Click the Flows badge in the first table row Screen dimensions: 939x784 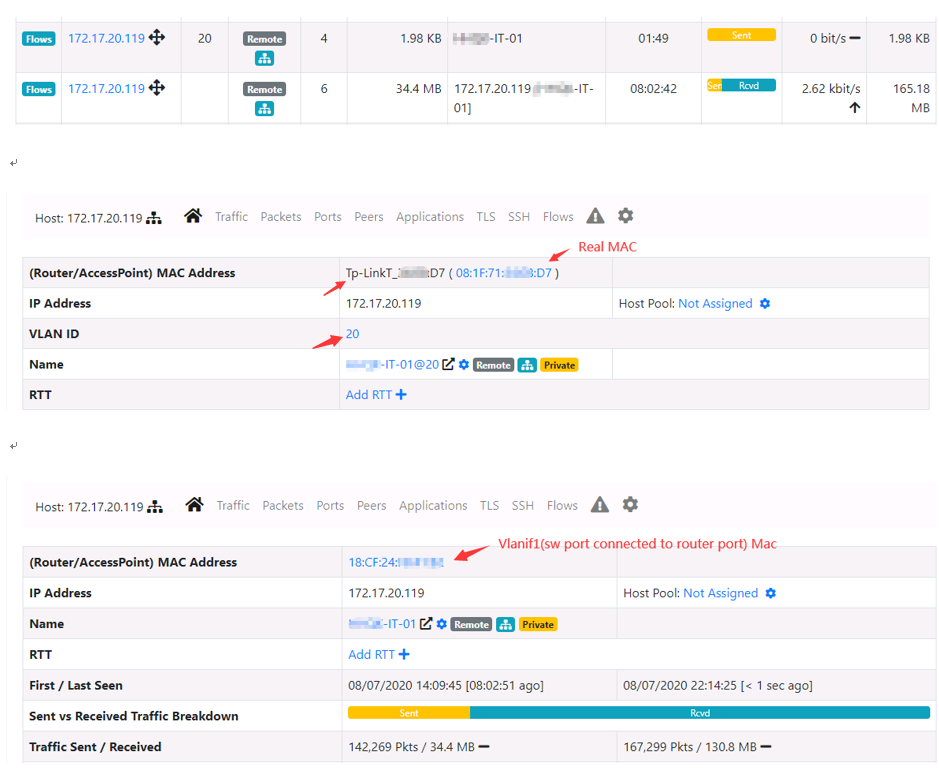click(x=38, y=38)
